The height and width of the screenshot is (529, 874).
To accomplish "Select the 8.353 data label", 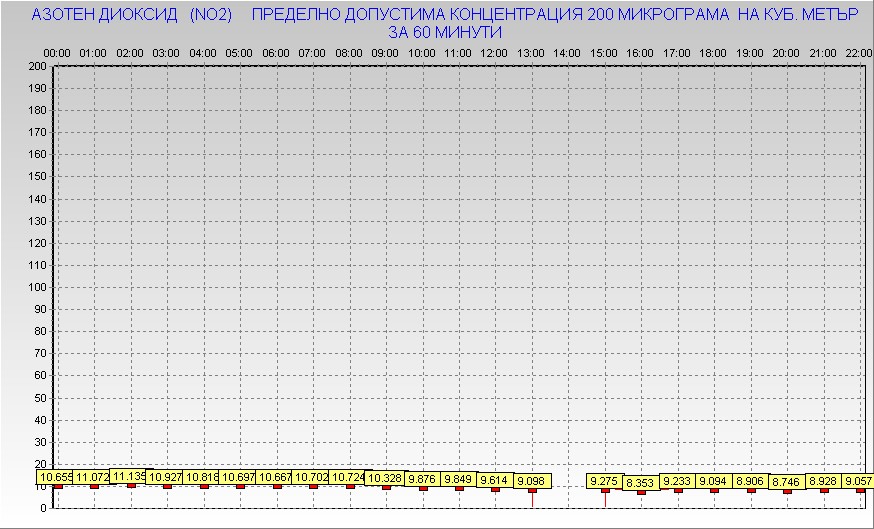I will (640, 483).
